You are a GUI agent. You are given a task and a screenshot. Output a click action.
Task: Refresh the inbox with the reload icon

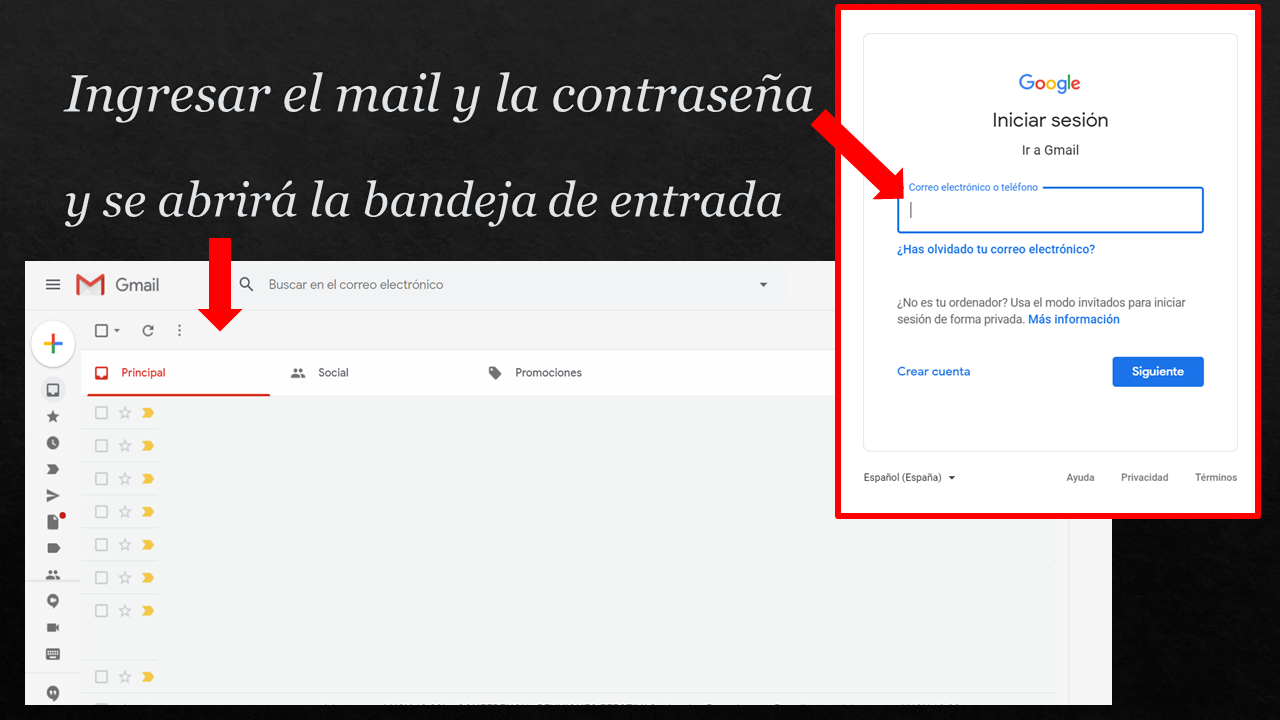148,331
